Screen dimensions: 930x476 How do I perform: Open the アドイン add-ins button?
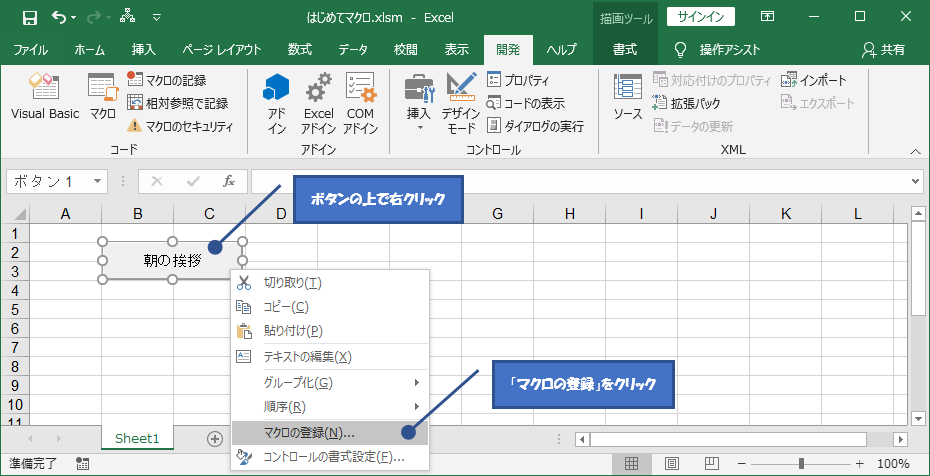(276, 104)
